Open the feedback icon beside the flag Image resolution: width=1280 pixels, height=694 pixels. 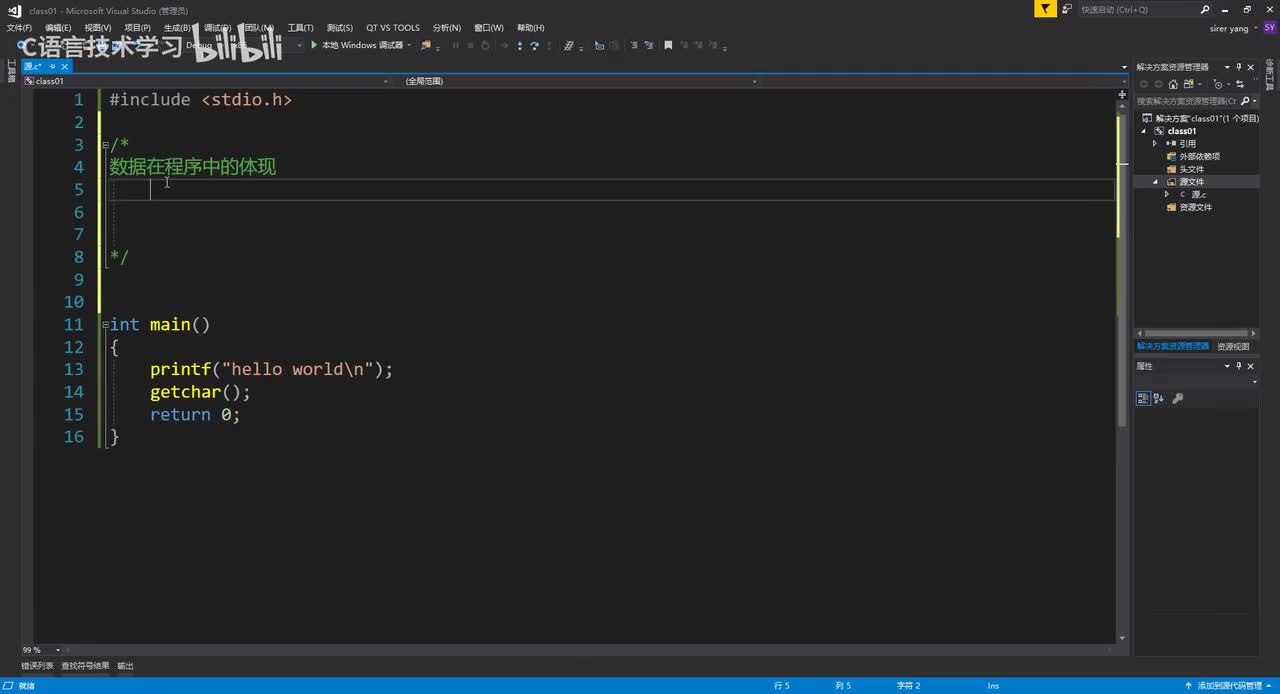pos(1067,9)
